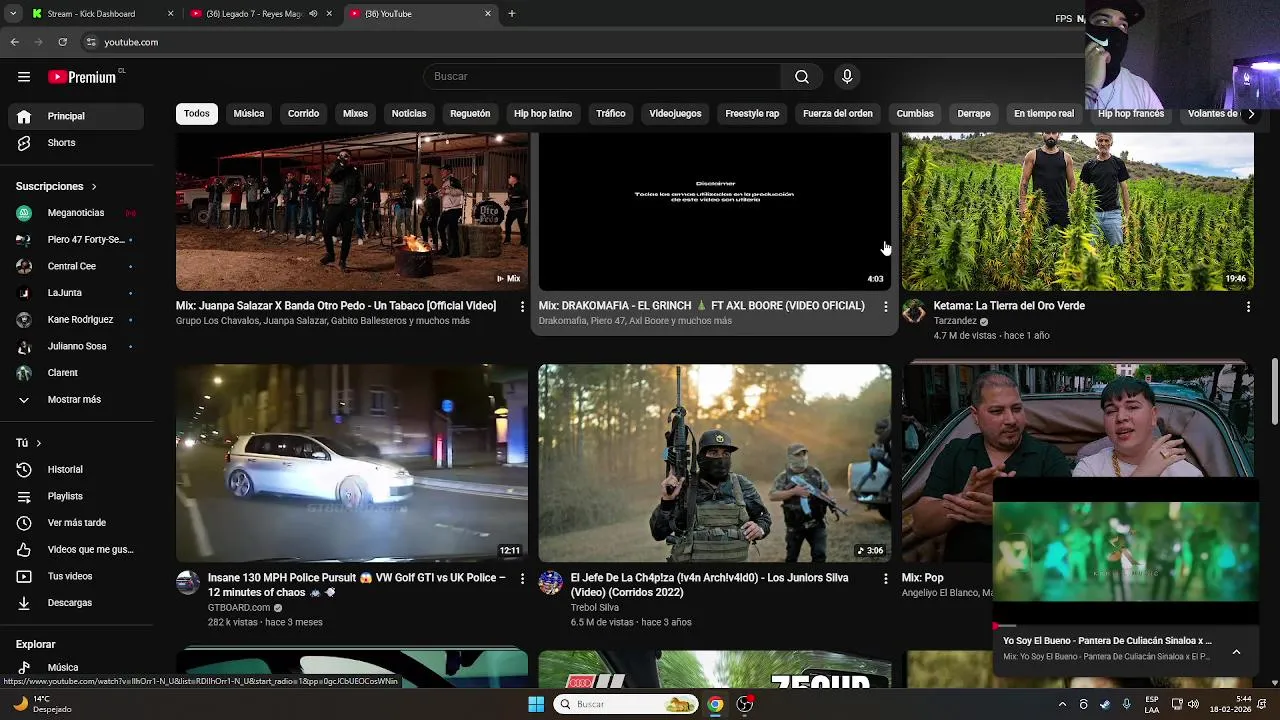Image resolution: width=1280 pixels, height=720 pixels.
Task: Open options menu for DRAKOMAFIA mix
Action: 885,307
